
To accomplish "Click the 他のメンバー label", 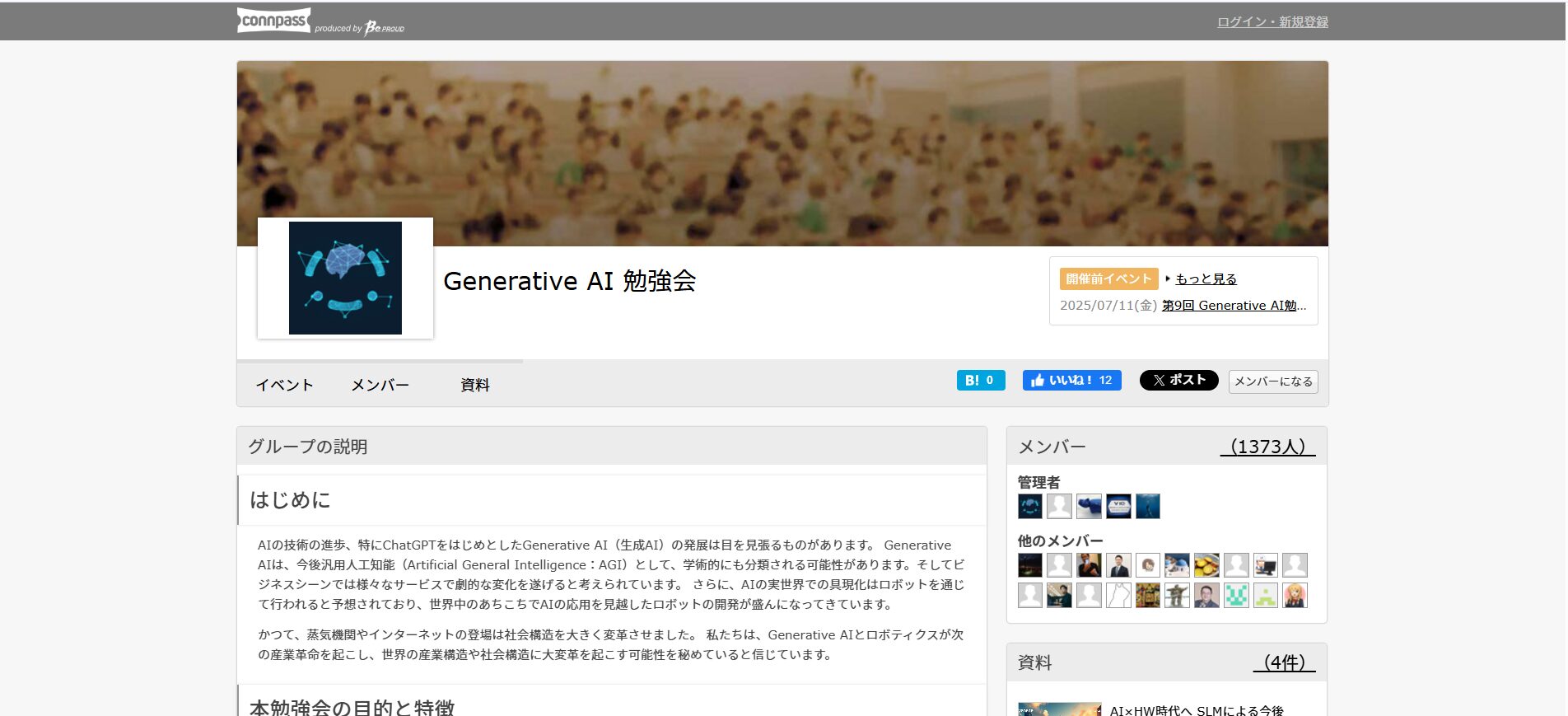I will tap(1061, 541).
